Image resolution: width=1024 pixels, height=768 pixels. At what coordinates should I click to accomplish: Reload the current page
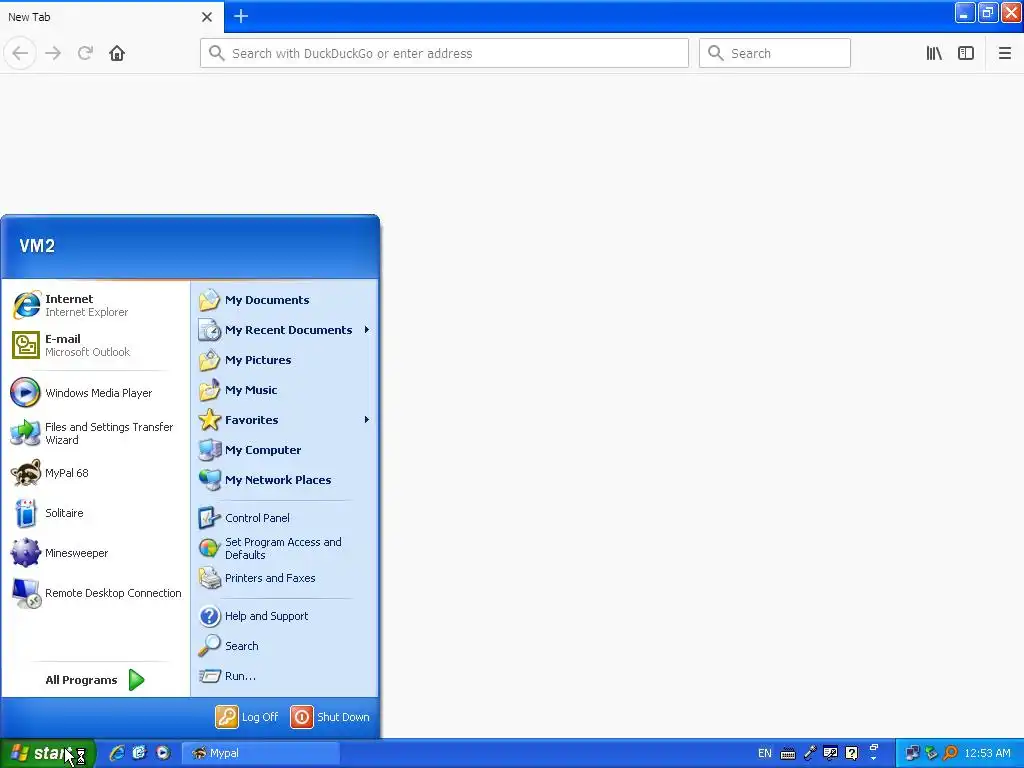[85, 53]
